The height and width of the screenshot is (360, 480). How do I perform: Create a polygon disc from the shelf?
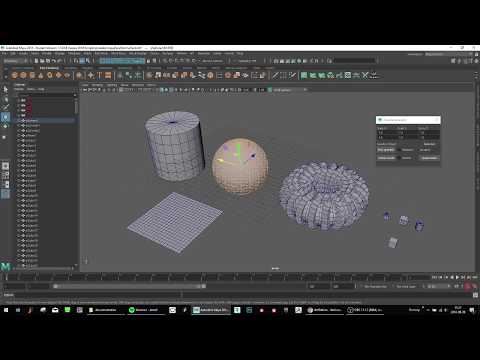pos(67,75)
